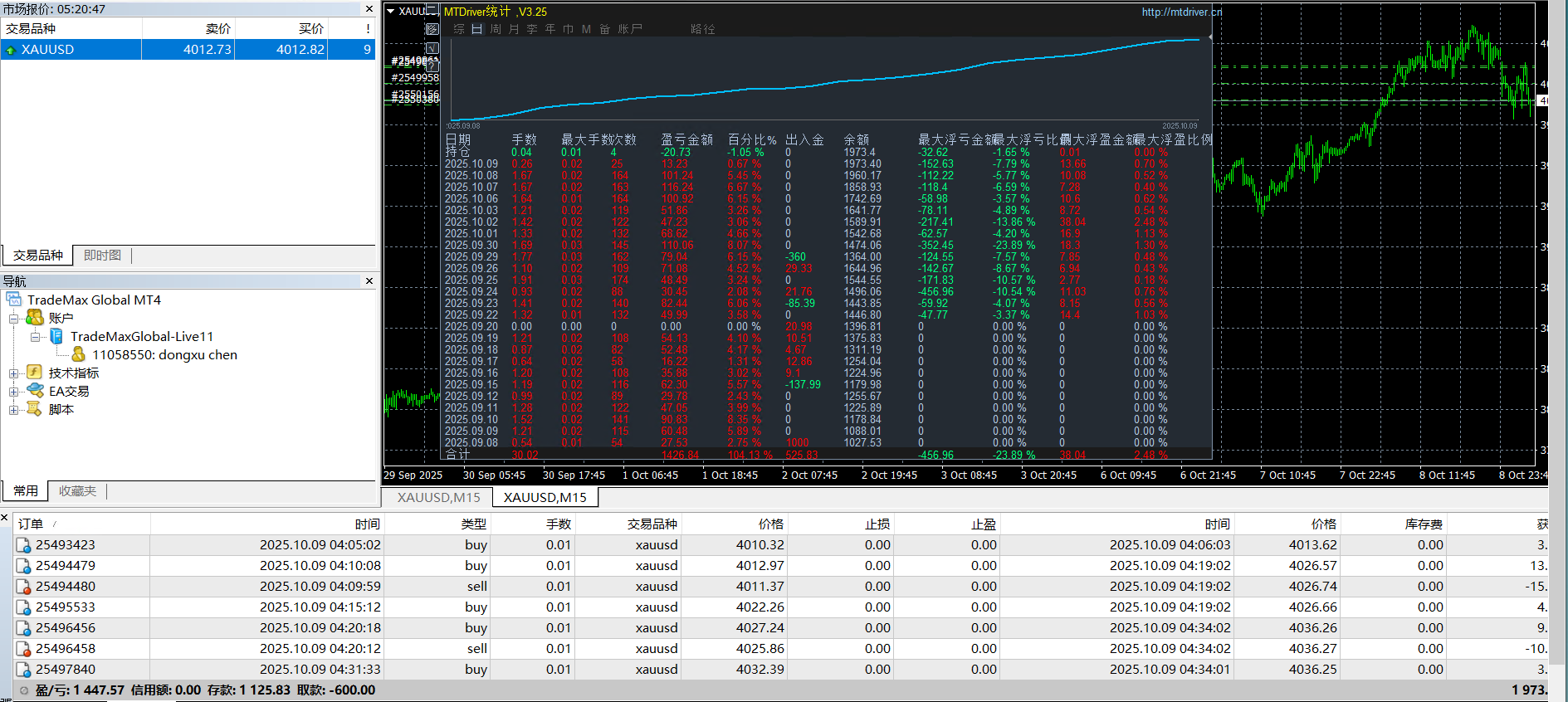Sort orders by the 库存费 column header
Viewport: 1568px width, 702px height.
tap(1395, 524)
